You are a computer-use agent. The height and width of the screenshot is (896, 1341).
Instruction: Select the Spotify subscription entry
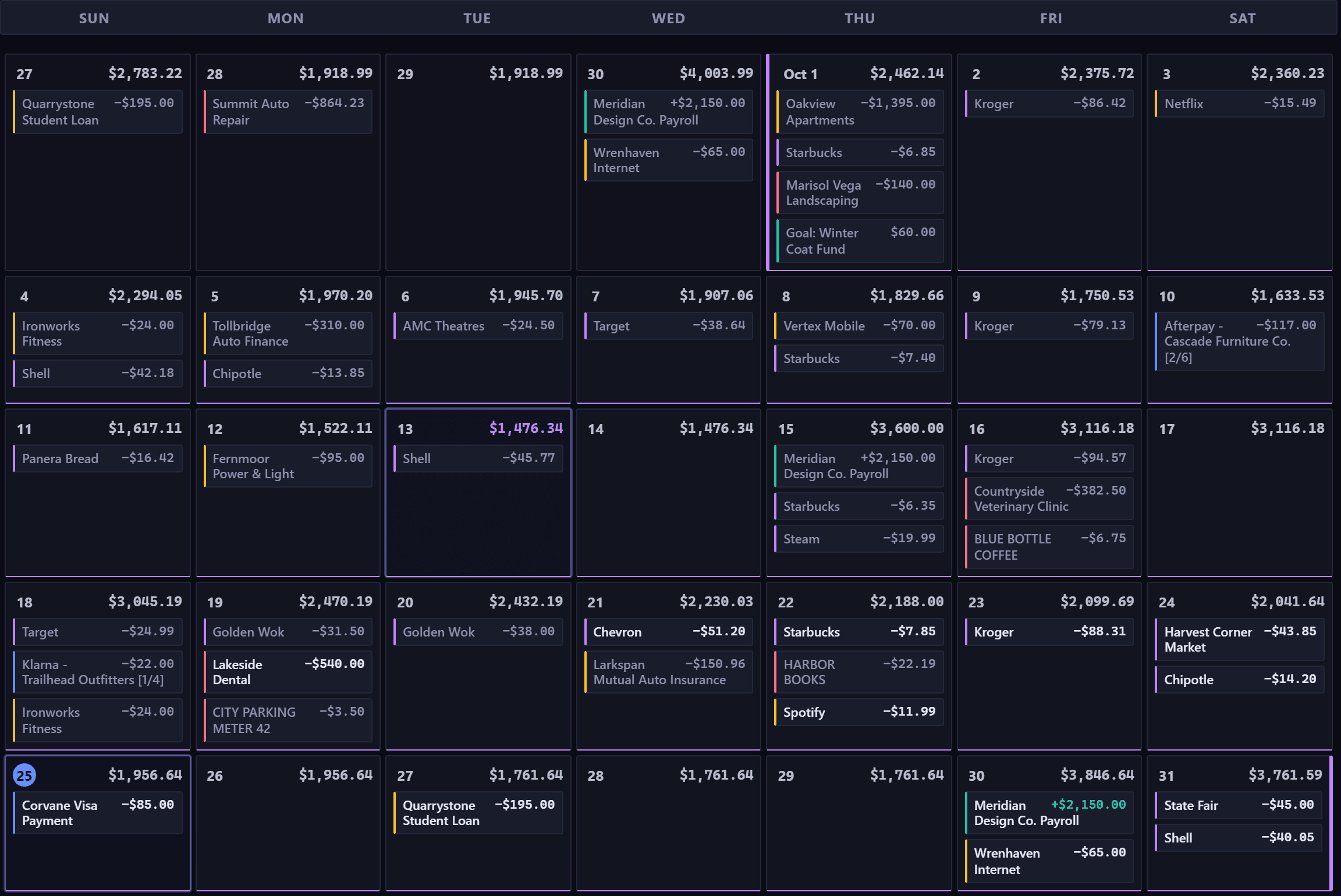tap(859, 712)
